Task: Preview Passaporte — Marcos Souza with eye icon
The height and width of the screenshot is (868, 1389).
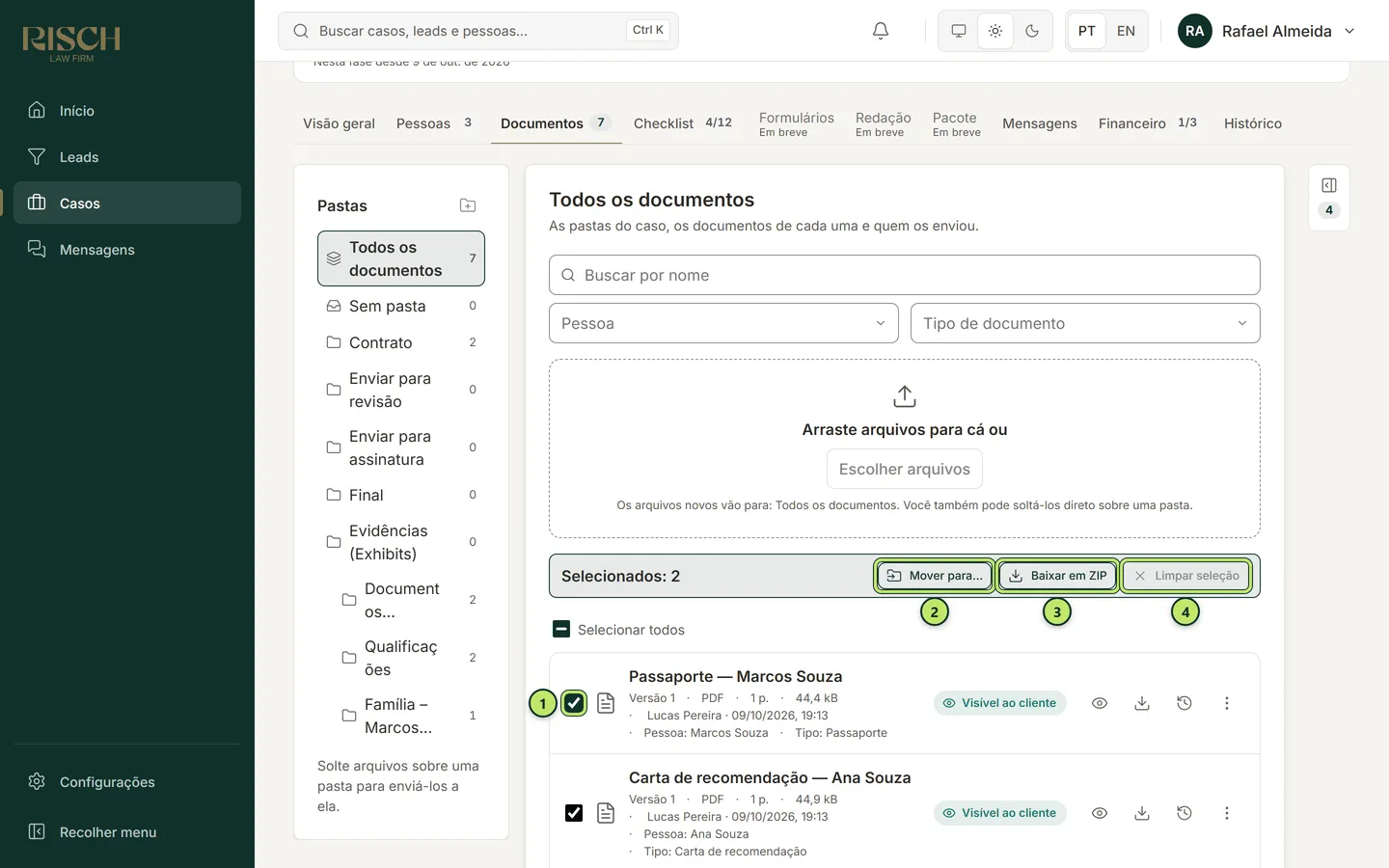Action: (x=1100, y=703)
